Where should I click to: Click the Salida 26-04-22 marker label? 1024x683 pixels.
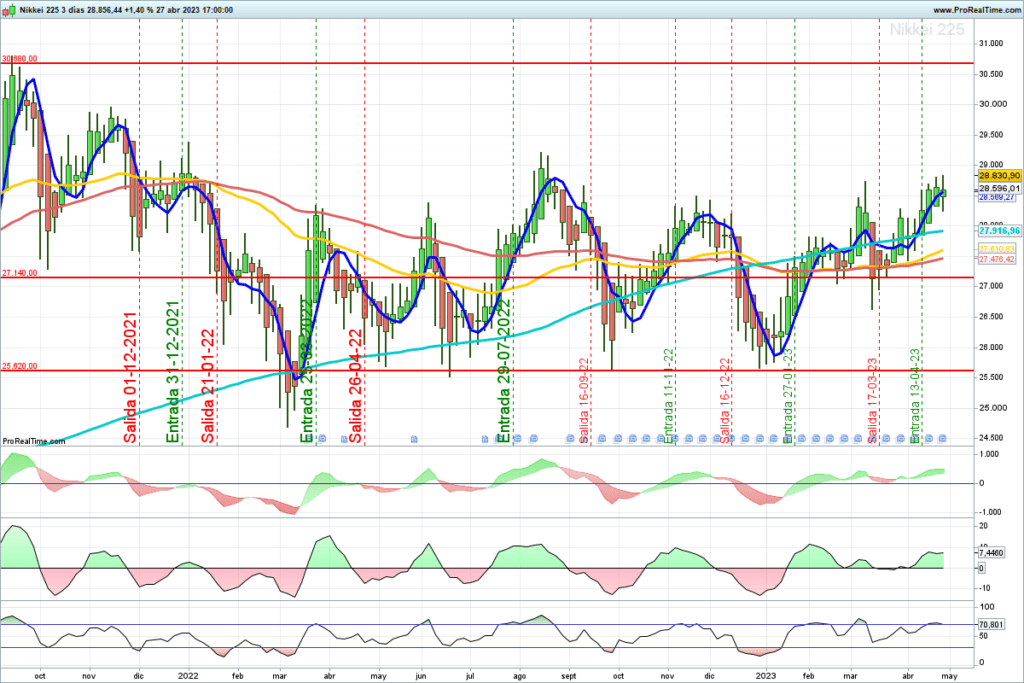pyautogui.click(x=355, y=386)
